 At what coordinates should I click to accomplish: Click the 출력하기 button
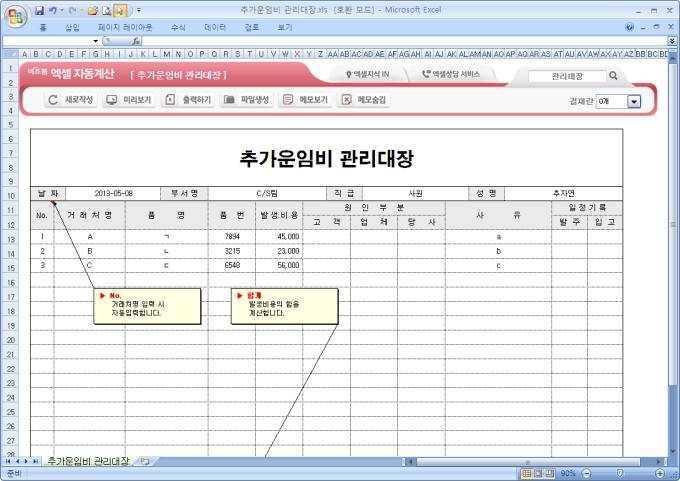[188, 100]
